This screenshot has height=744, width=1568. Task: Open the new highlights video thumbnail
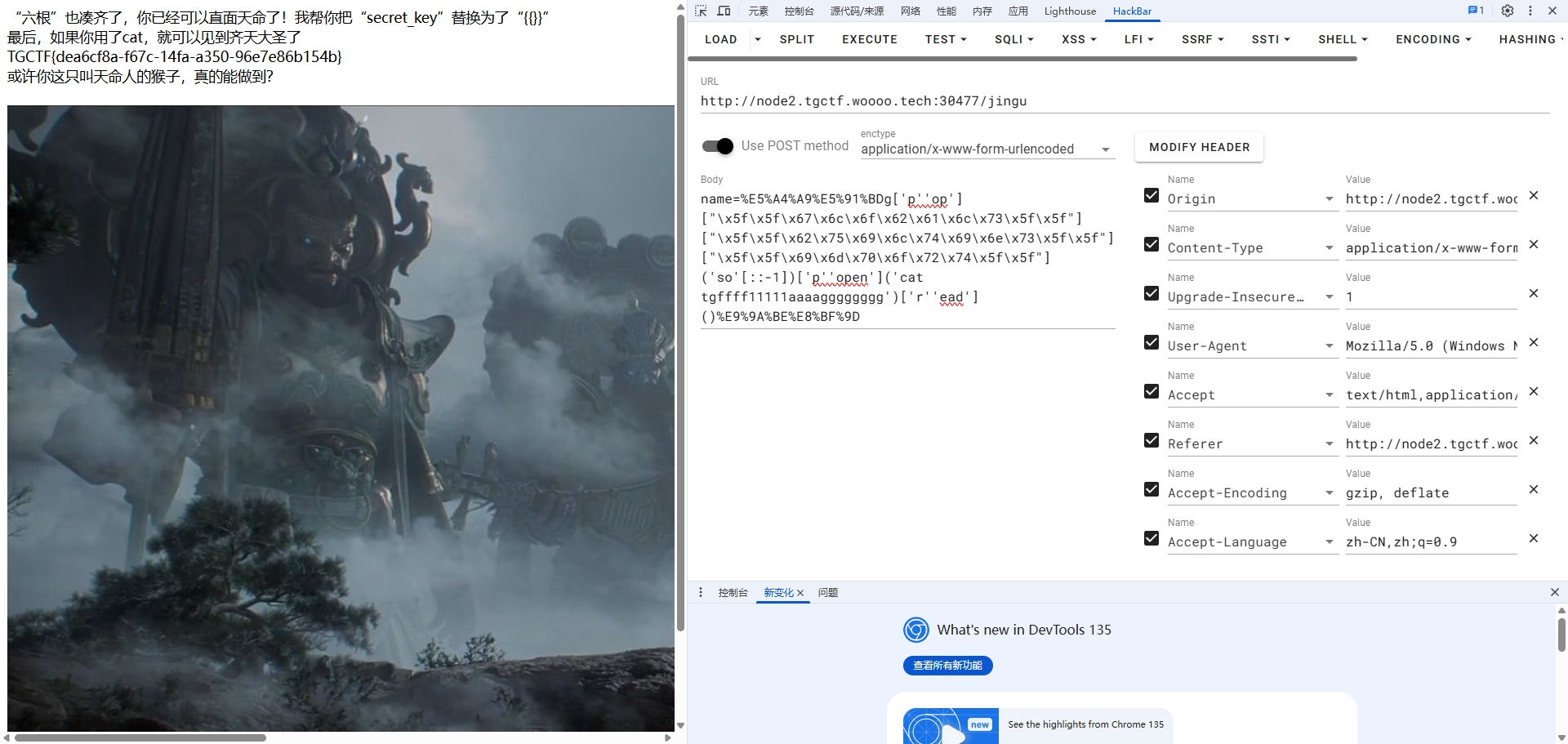click(951, 726)
